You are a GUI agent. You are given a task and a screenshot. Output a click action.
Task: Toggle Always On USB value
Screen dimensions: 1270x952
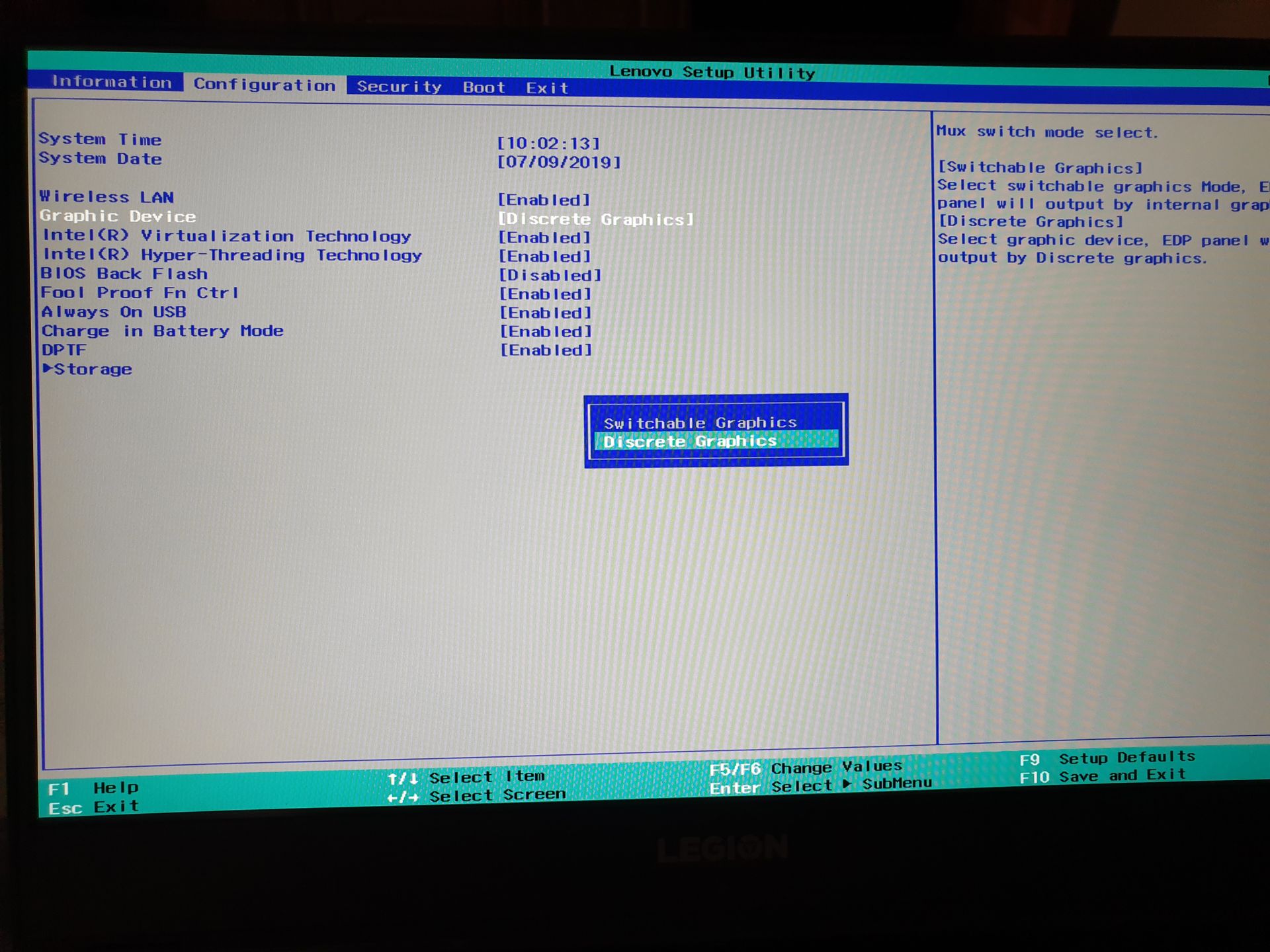(x=546, y=313)
